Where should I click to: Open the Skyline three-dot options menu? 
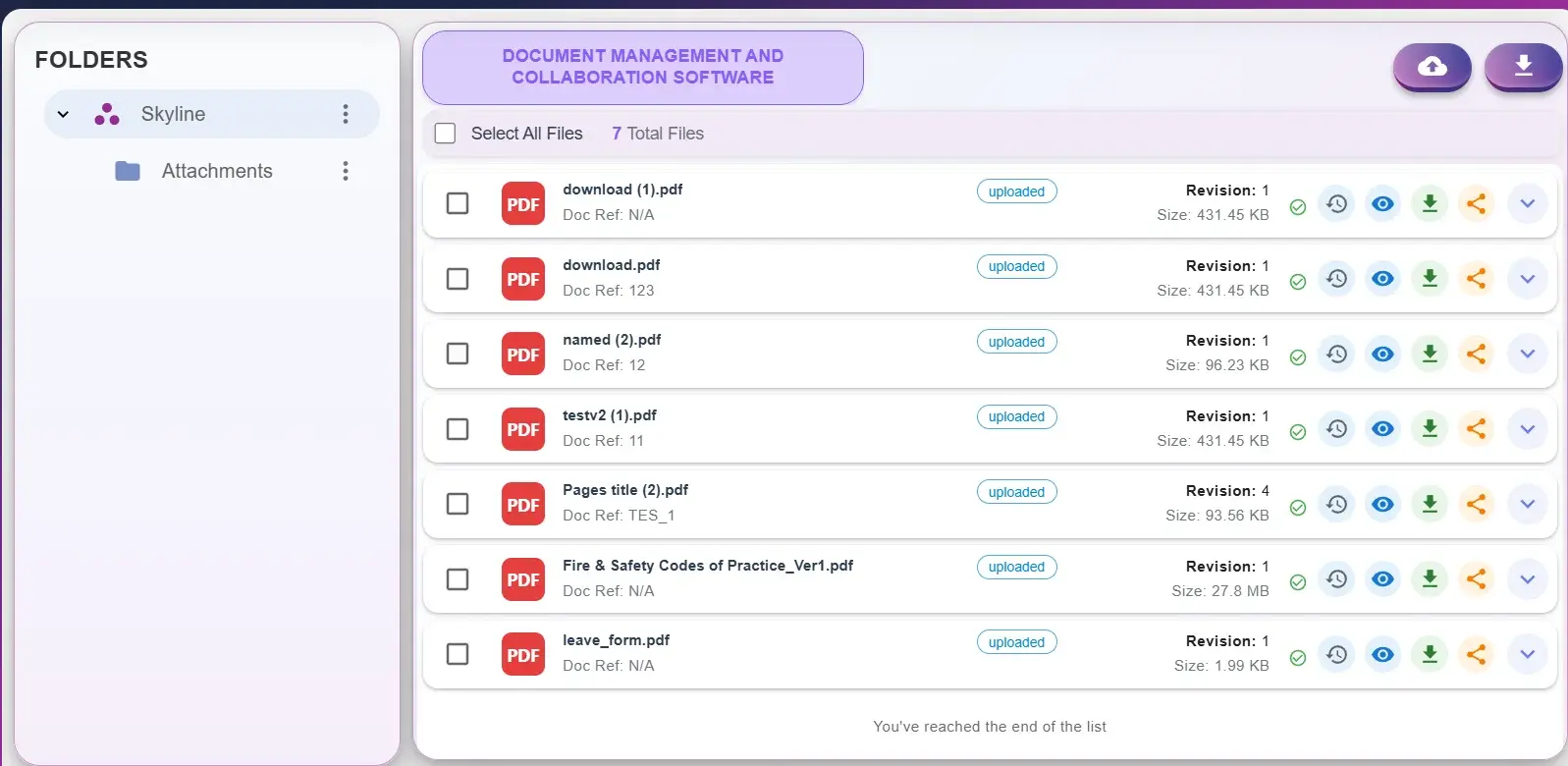pyautogui.click(x=345, y=114)
